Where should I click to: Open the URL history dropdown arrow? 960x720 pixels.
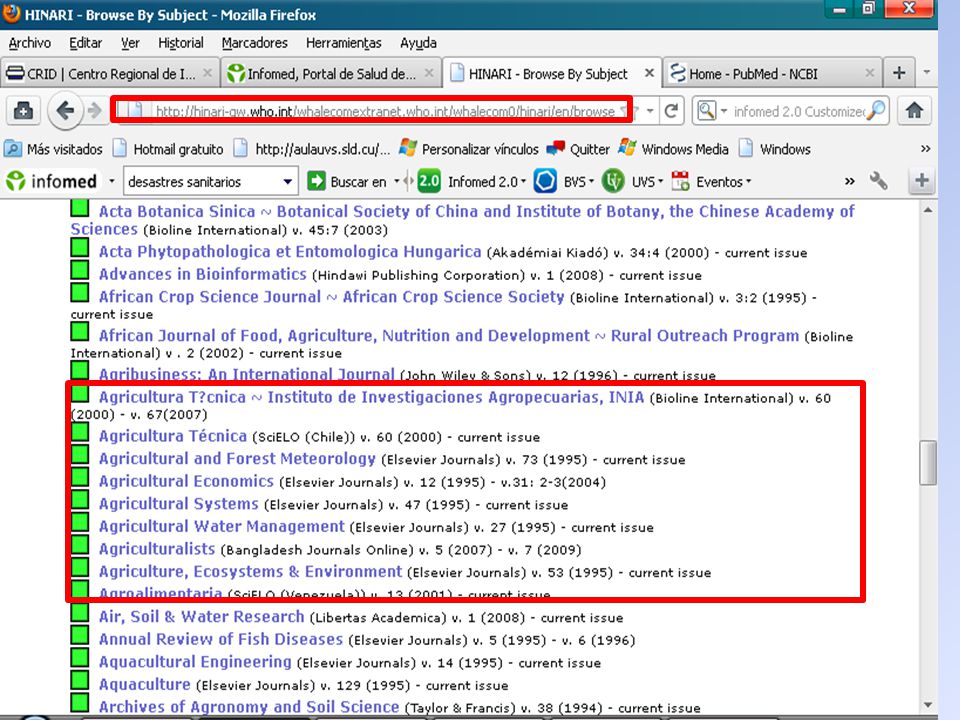[x=650, y=111]
